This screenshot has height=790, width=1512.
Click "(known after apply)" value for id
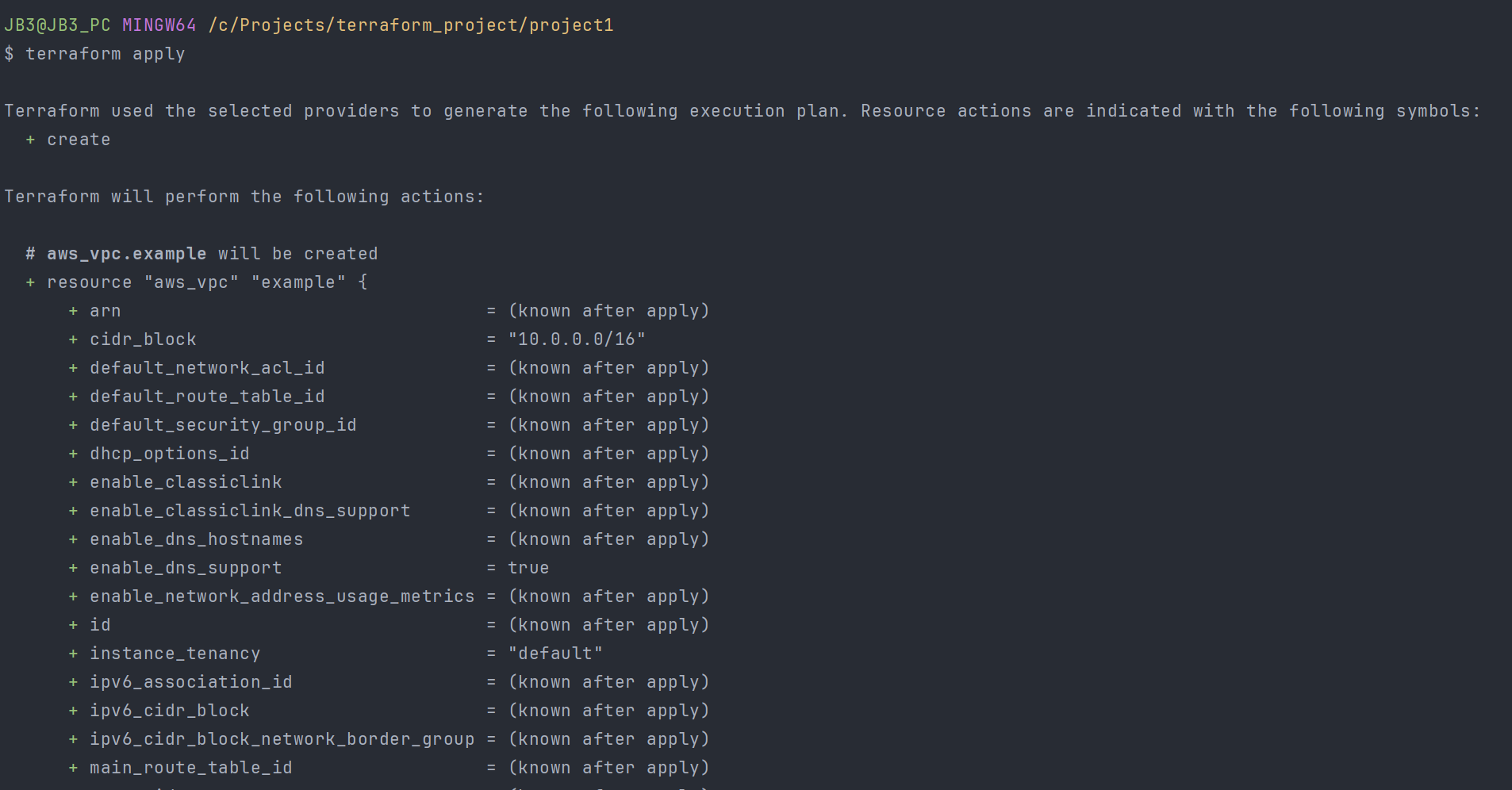(609, 625)
